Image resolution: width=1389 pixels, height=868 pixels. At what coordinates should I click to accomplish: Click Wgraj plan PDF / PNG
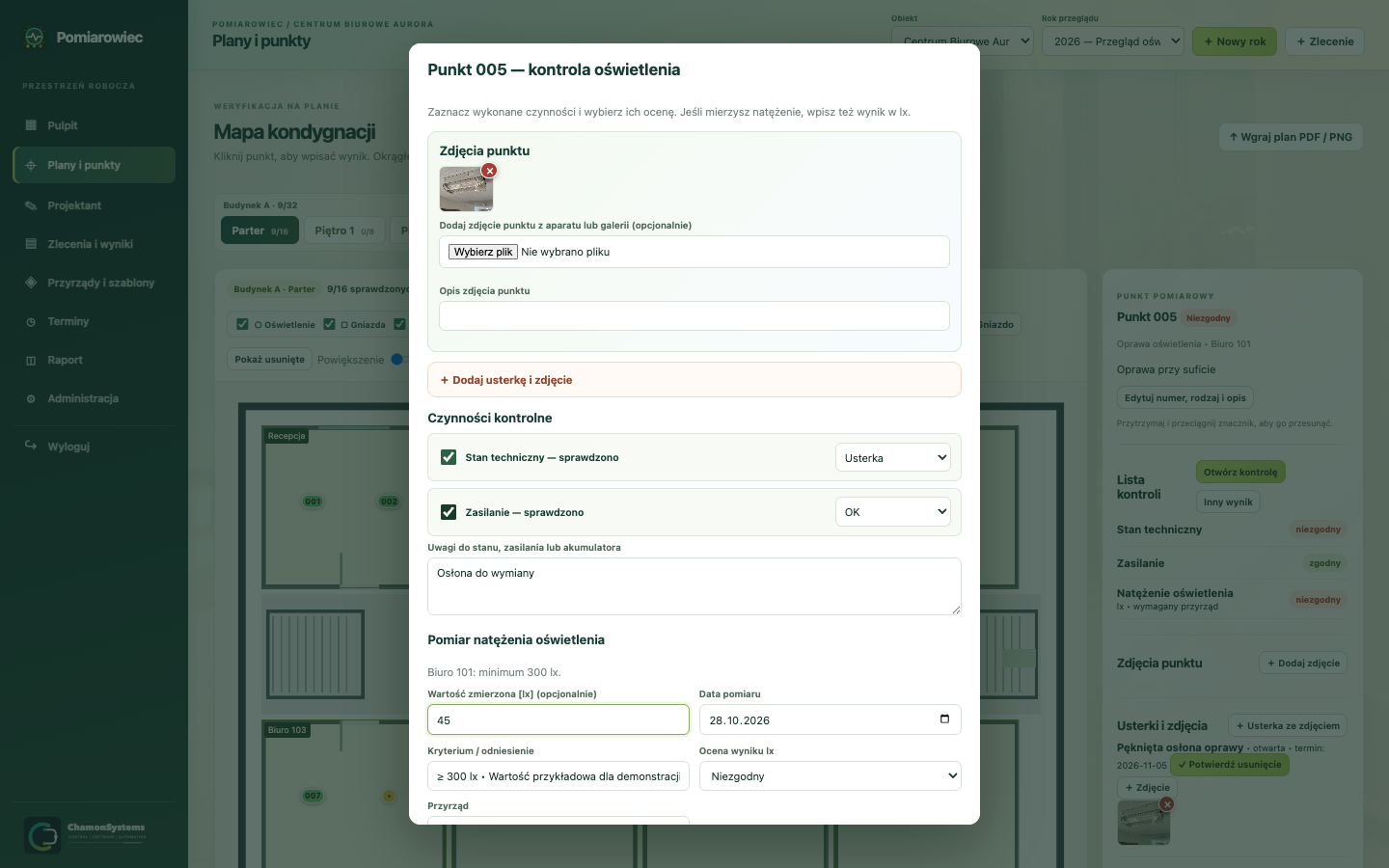pos(1291,137)
